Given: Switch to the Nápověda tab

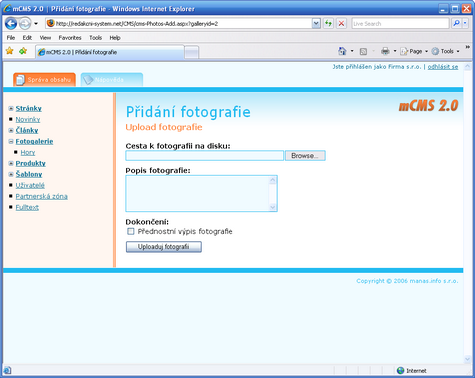Looking at the screenshot, I should pos(112,80).
